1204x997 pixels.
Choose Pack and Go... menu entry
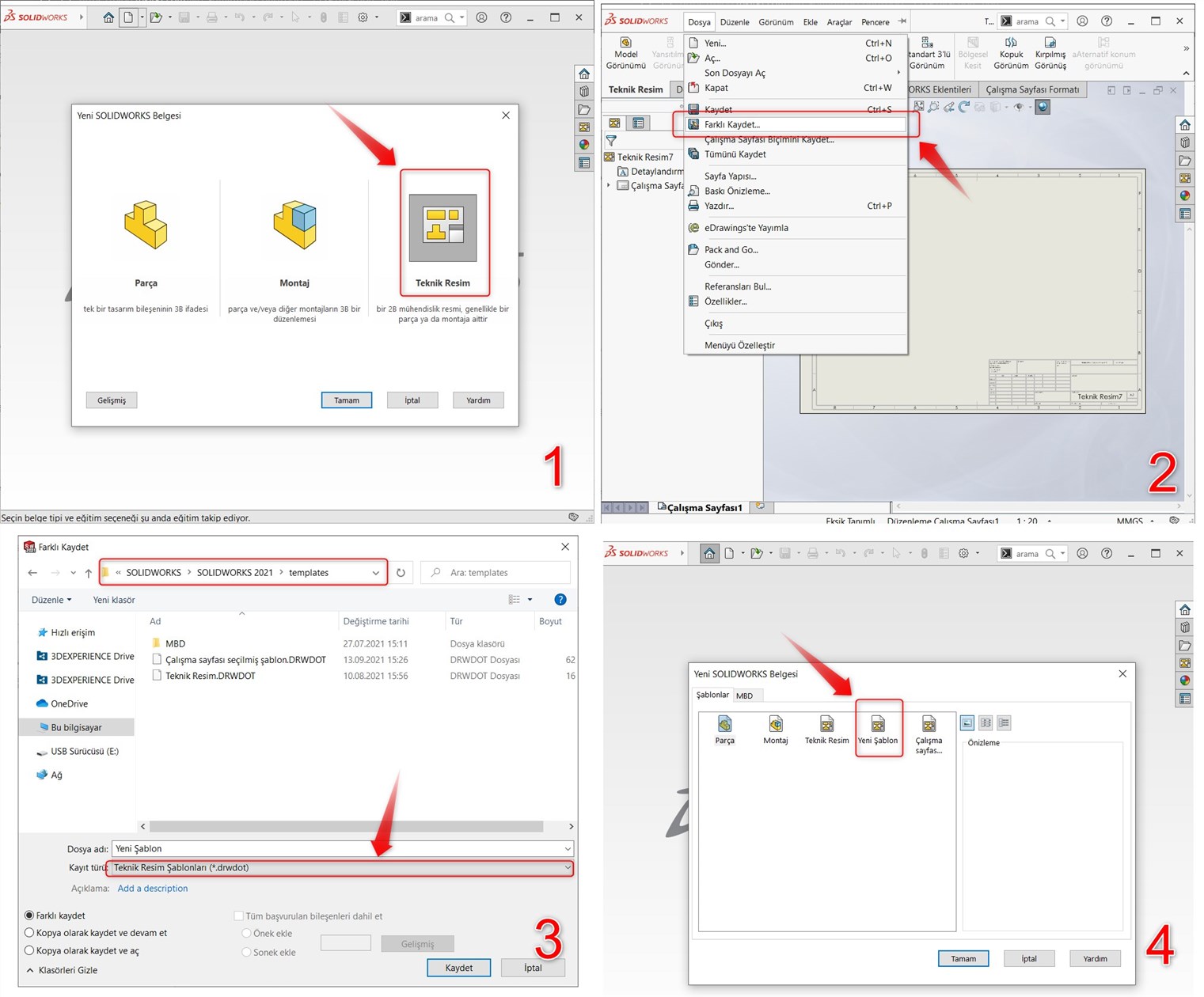[796, 250]
